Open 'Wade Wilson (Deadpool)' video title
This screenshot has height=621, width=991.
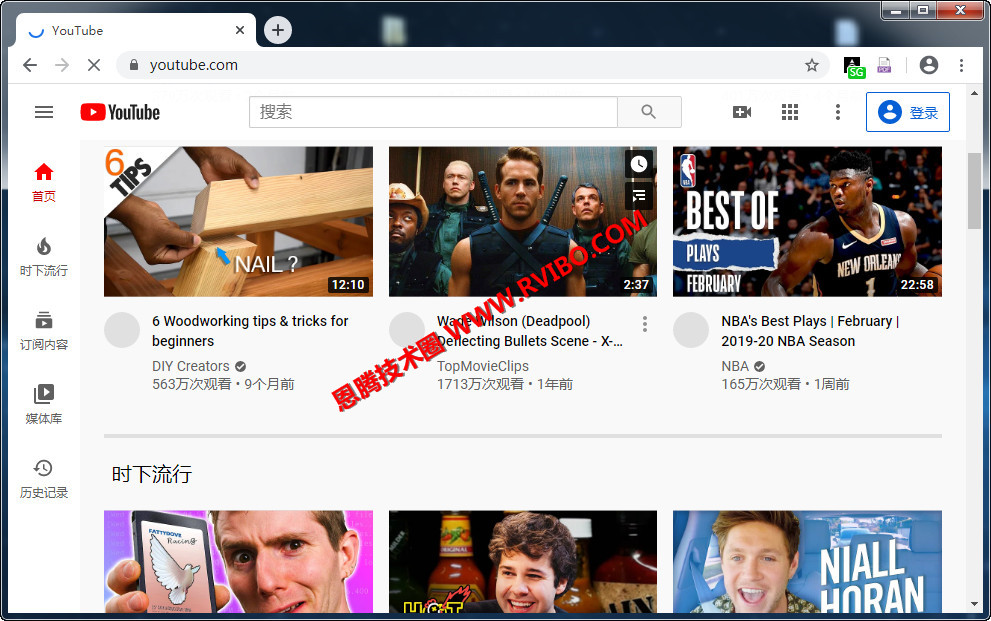[530, 331]
